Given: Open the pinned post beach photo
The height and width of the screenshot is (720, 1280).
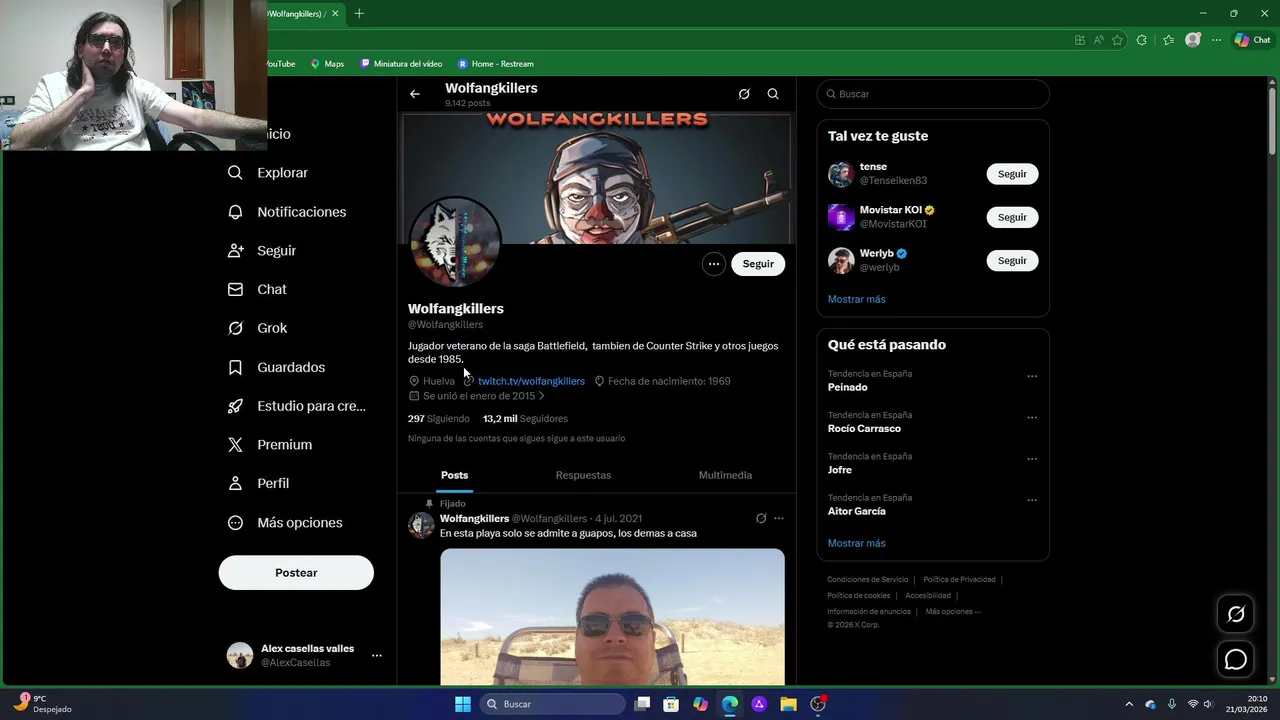Looking at the screenshot, I should (612, 616).
